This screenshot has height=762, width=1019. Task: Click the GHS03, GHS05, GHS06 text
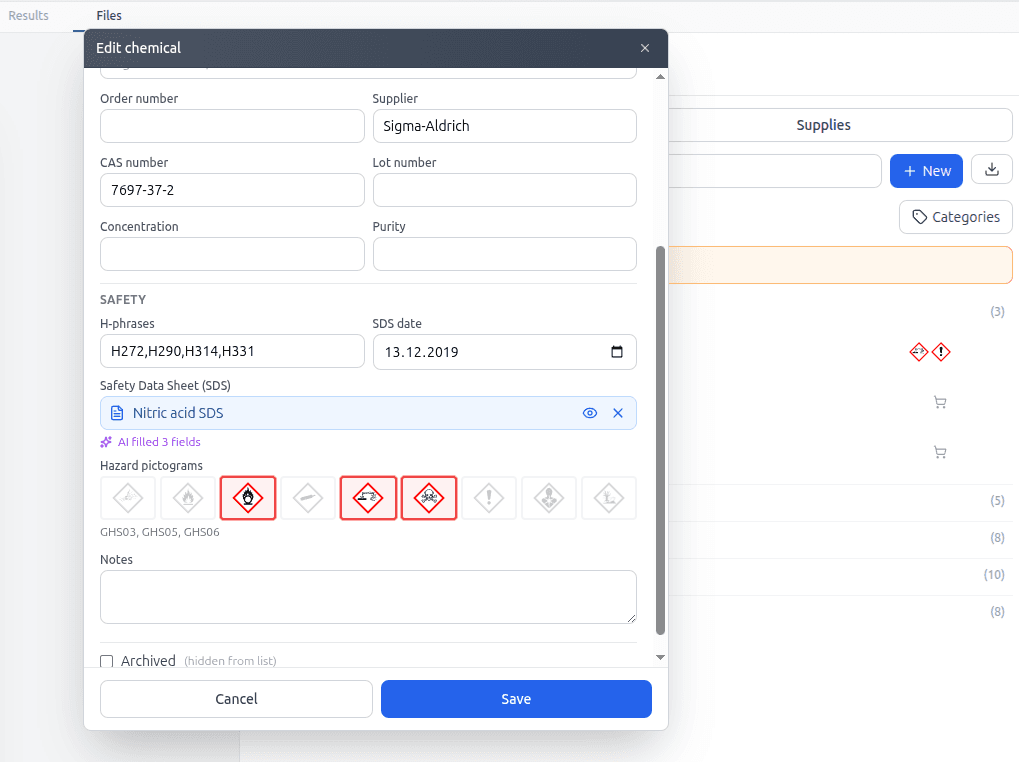point(160,532)
